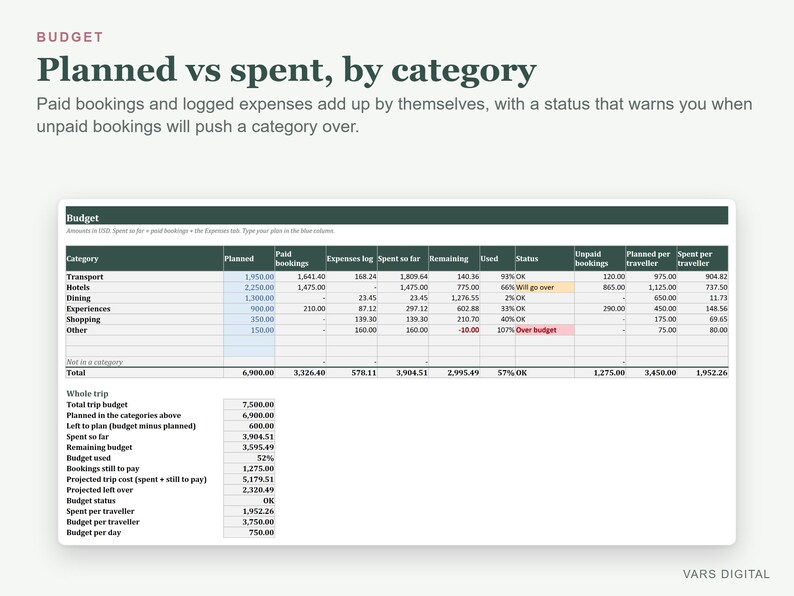The width and height of the screenshot is (794, 596).
Task: Click total paid bookings 3,326.40
Action: [300, 373]
